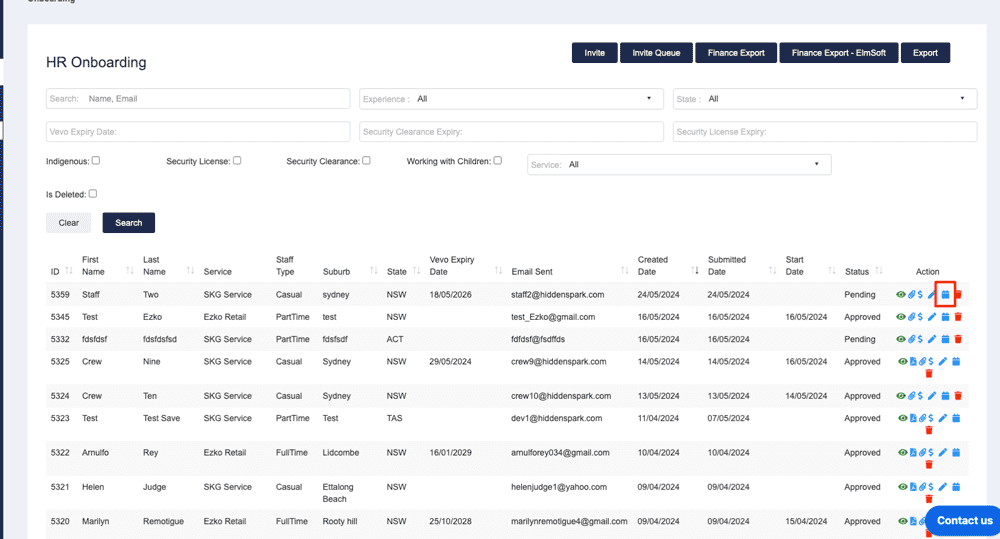The width and height of the screenshot is (1000, 539).
Task: Click dollar icon in fdsfdsf row 5332
Action: (x=920, y=339)
